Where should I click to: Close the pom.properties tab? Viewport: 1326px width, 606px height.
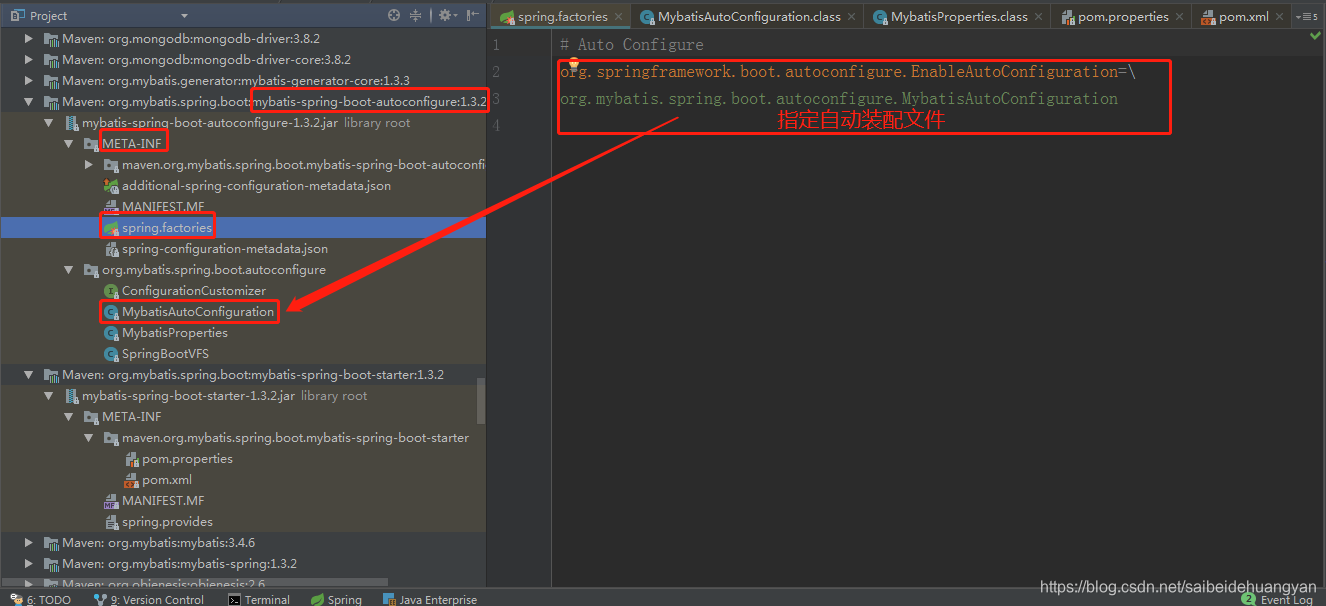(1180, 17)
